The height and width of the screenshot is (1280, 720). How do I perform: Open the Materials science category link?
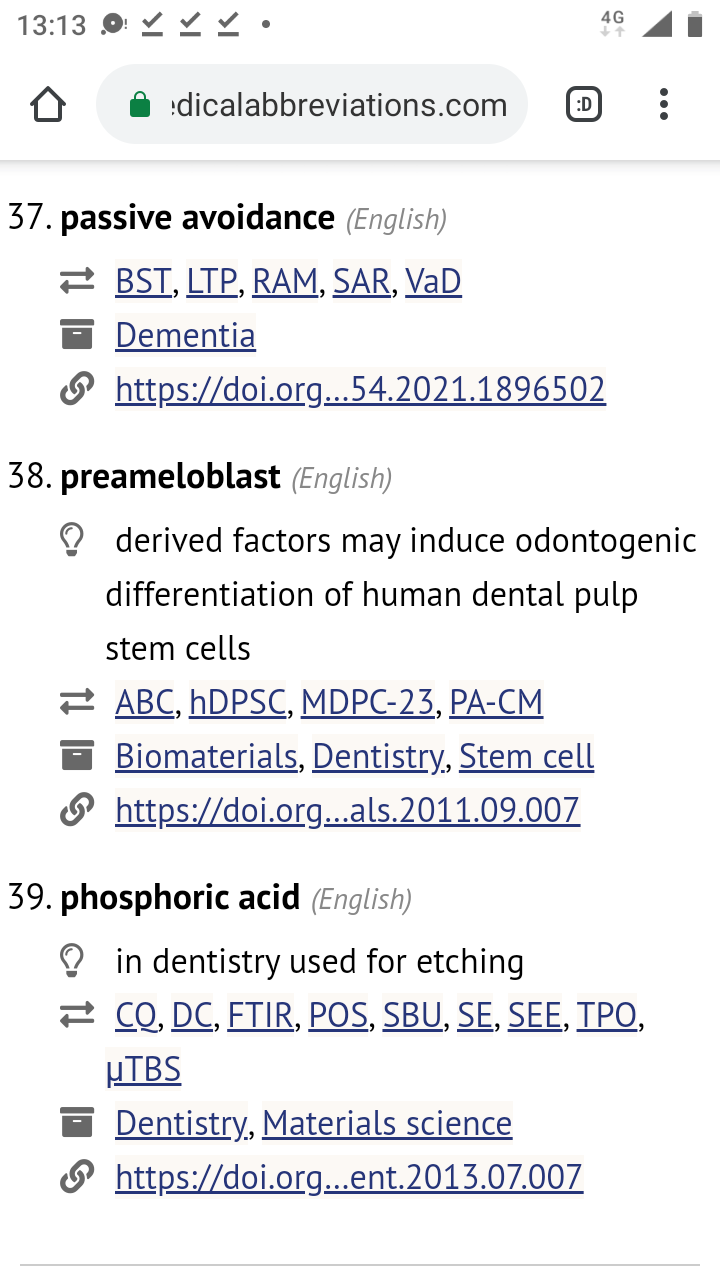[x=387, y=1124]
